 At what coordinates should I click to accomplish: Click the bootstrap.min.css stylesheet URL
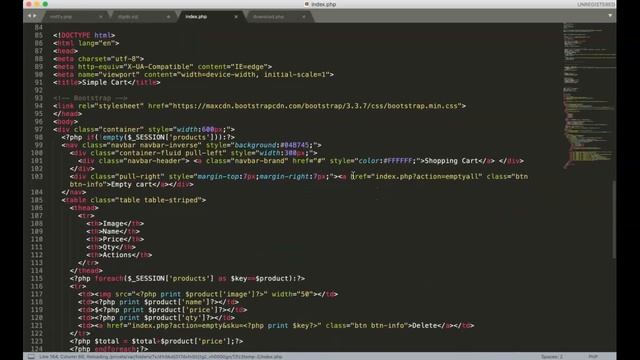pyautogui.click(x=315, y=106)
